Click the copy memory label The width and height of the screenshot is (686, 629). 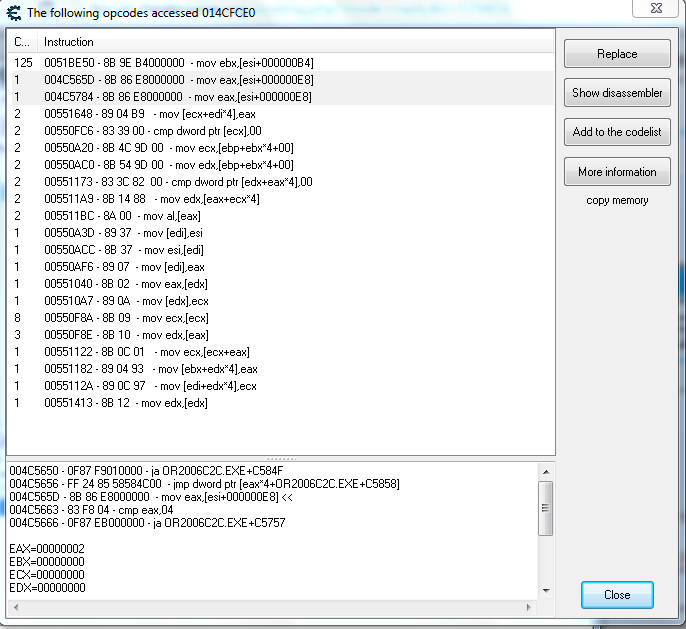pos(617,200)
